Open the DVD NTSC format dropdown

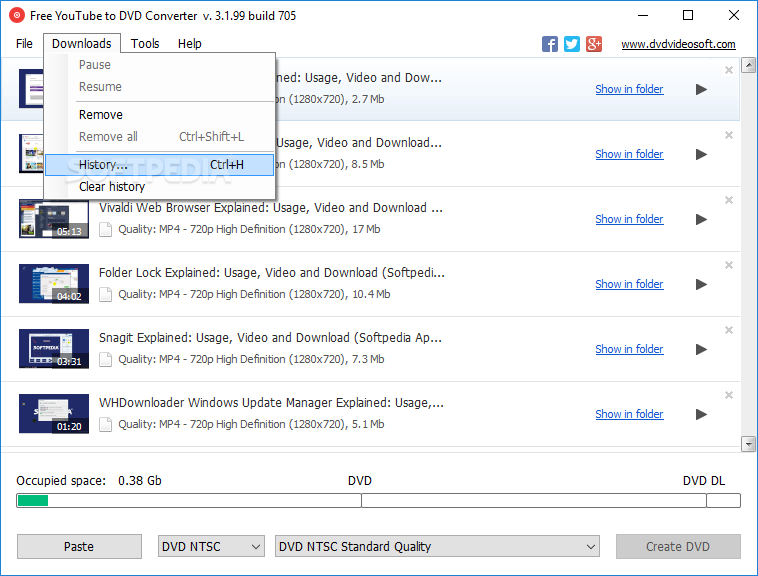pos(211,547)
